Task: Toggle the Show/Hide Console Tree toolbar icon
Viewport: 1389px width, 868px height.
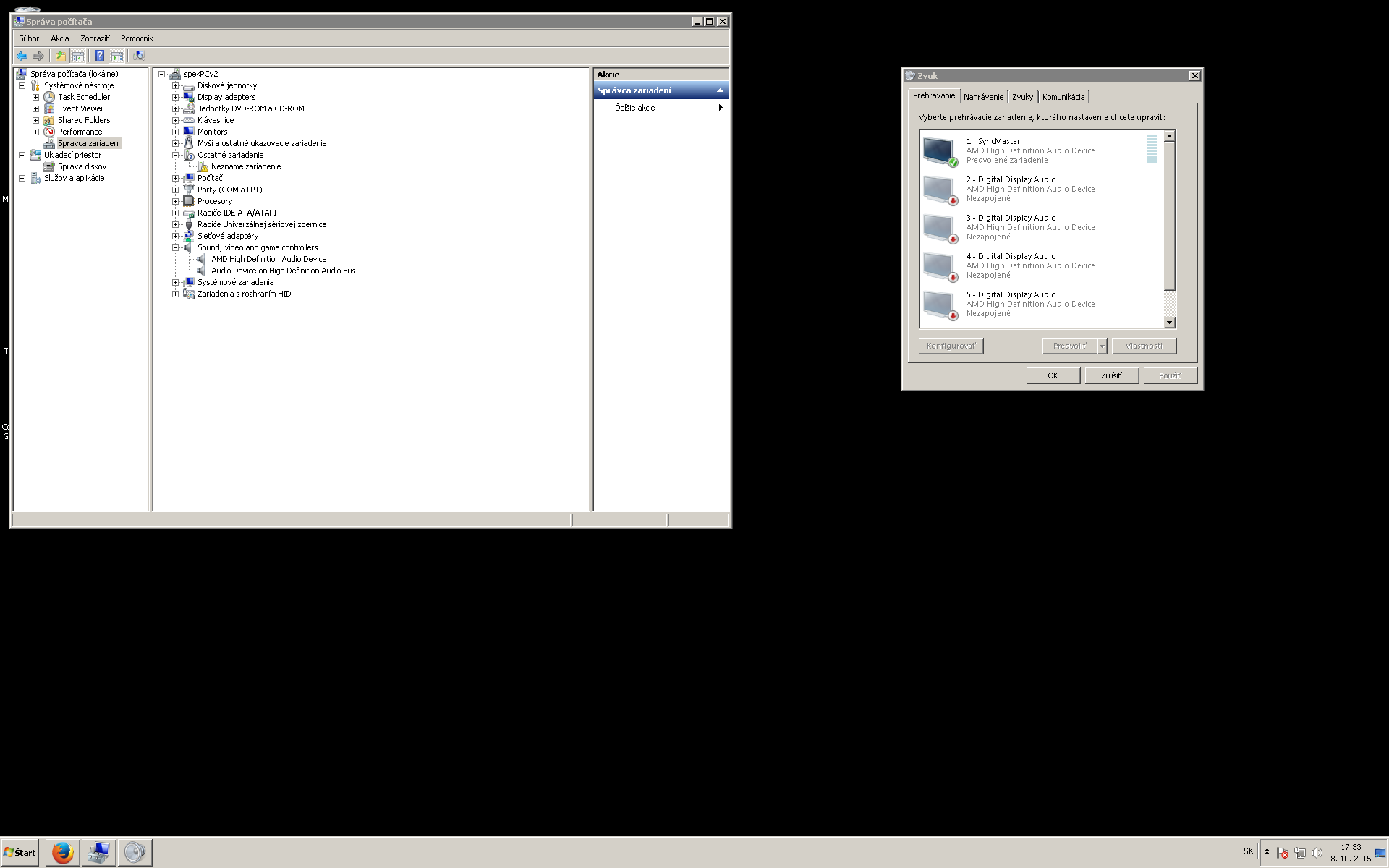Action: (x=78, y=56)
